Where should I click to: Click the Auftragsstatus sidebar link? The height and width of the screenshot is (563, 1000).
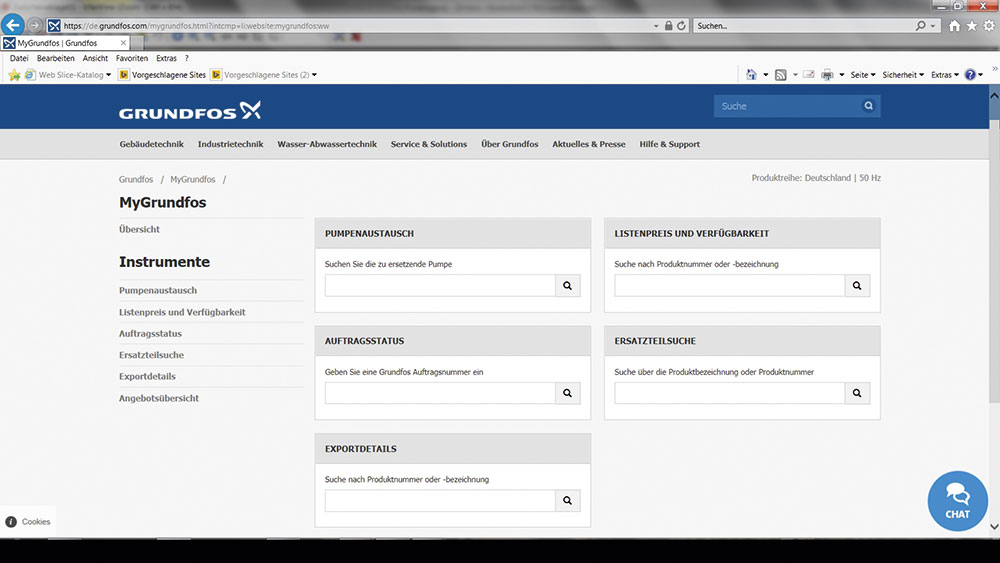click(x=150, y=333)
